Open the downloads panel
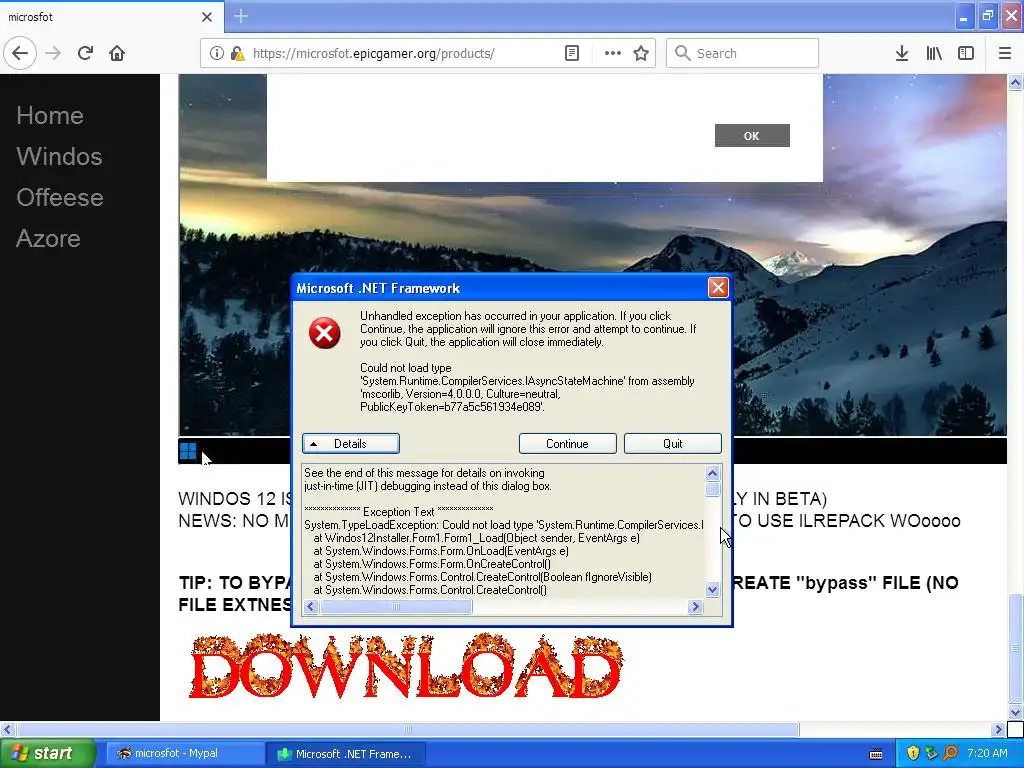This screenshot has height=768, width=1024. pyautogui.click(x=902, y=54)
